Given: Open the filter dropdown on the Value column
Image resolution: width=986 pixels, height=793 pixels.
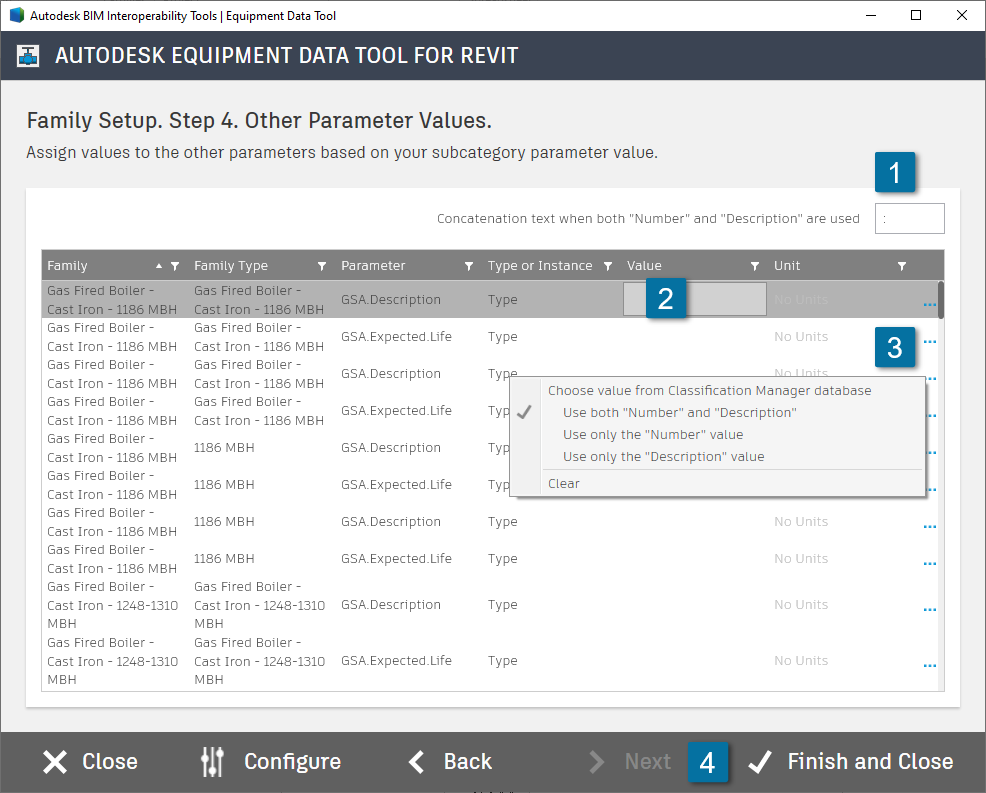Looking at the screenshot, I should click(755, 265).
